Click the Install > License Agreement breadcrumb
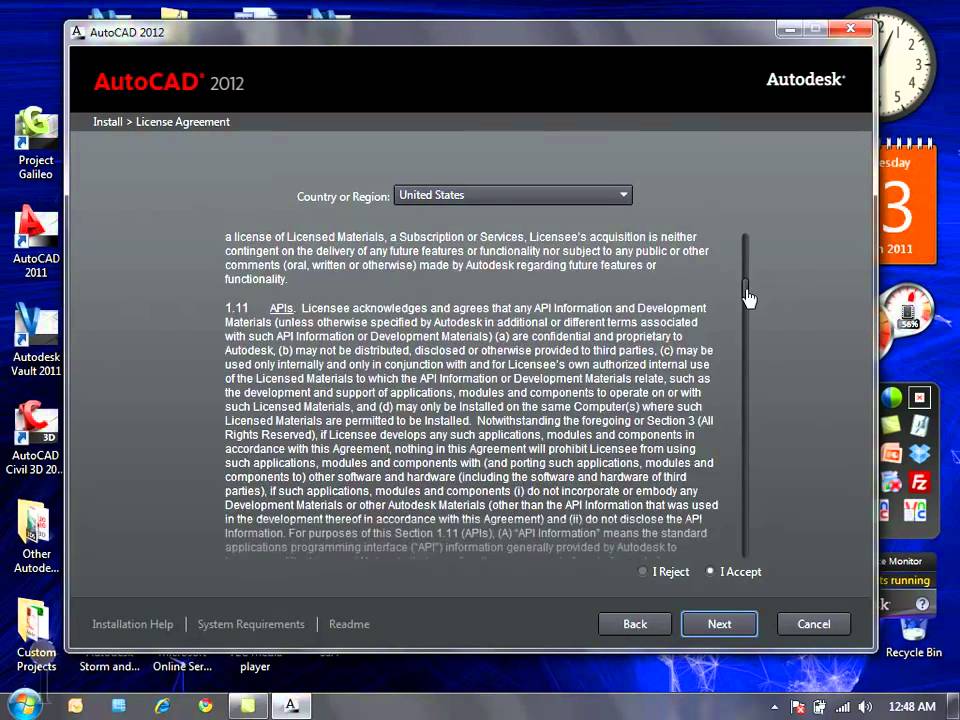960x720 pixels. point(161,122)
